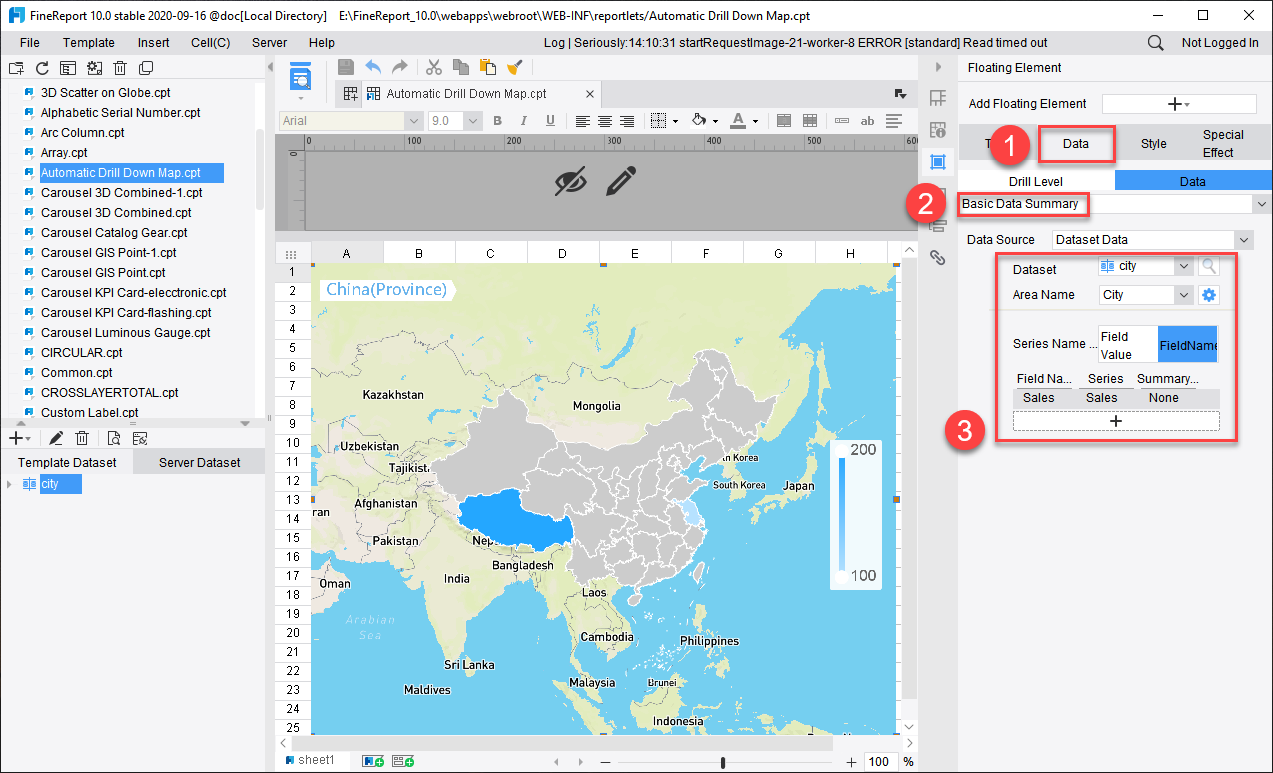Click the gear icon beside Area Name City
The width and height of the screenshot is (1273, 773).
pyautogui.click(x=1209, y=295)
